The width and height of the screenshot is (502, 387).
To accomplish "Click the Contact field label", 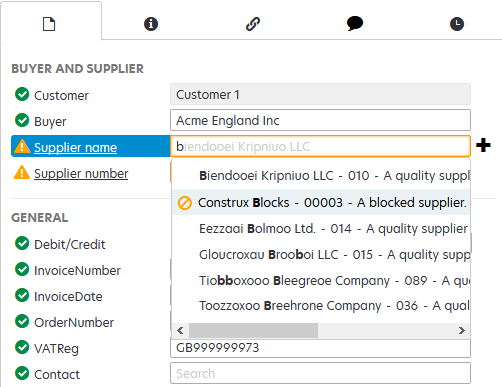I will (57, 374).
